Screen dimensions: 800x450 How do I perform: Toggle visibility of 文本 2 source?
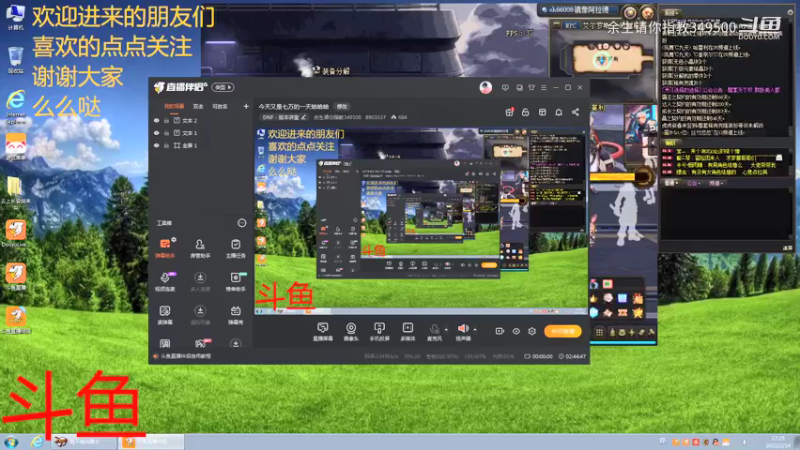(x=156, y=120)
